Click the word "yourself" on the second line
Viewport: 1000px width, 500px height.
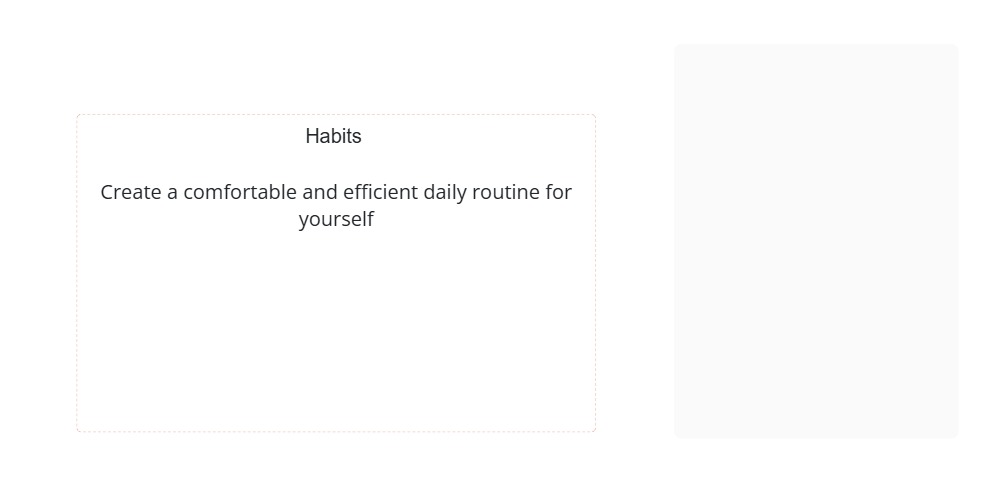336,220
